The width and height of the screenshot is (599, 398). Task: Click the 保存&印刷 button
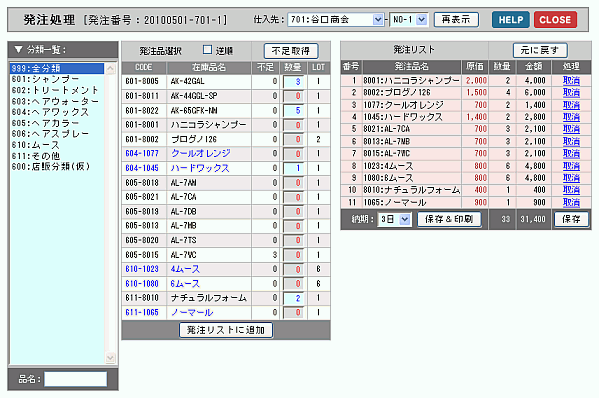click(x=449, y=219)
